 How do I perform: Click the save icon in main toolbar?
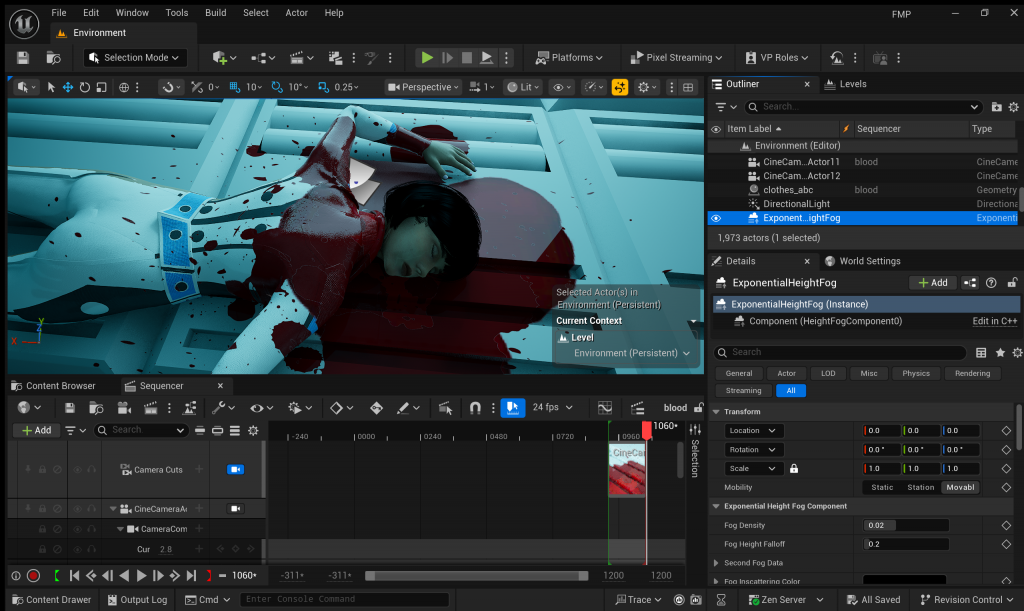click(x=23, y=58)
